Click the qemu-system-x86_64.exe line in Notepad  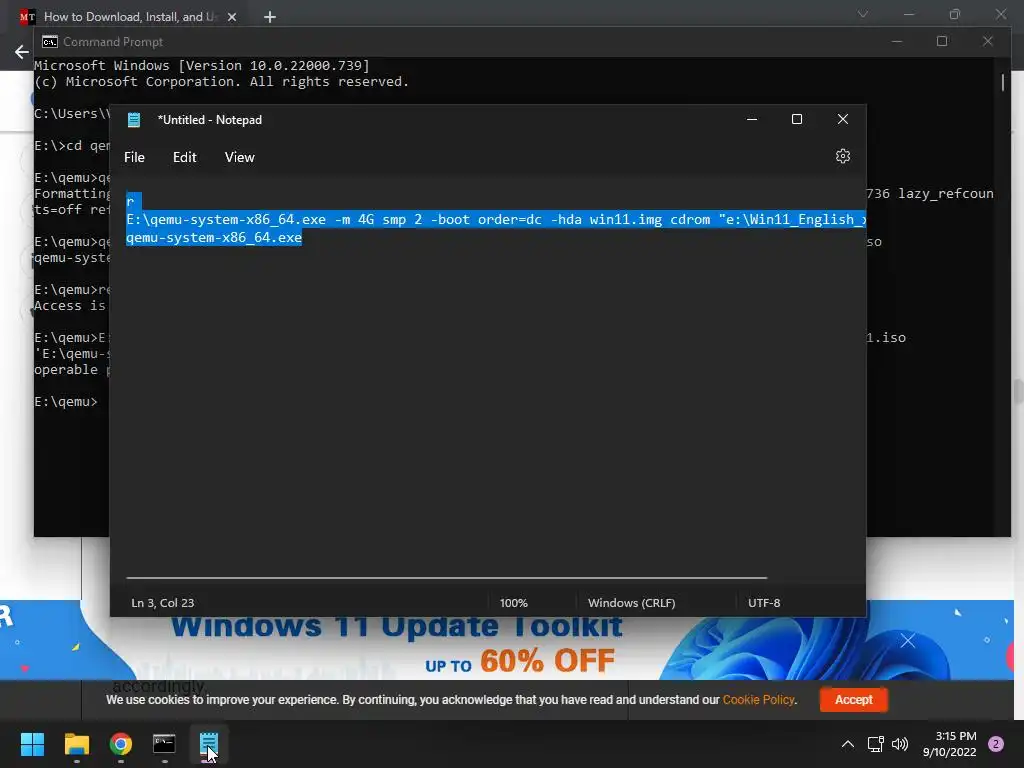(x=214, y=238)
